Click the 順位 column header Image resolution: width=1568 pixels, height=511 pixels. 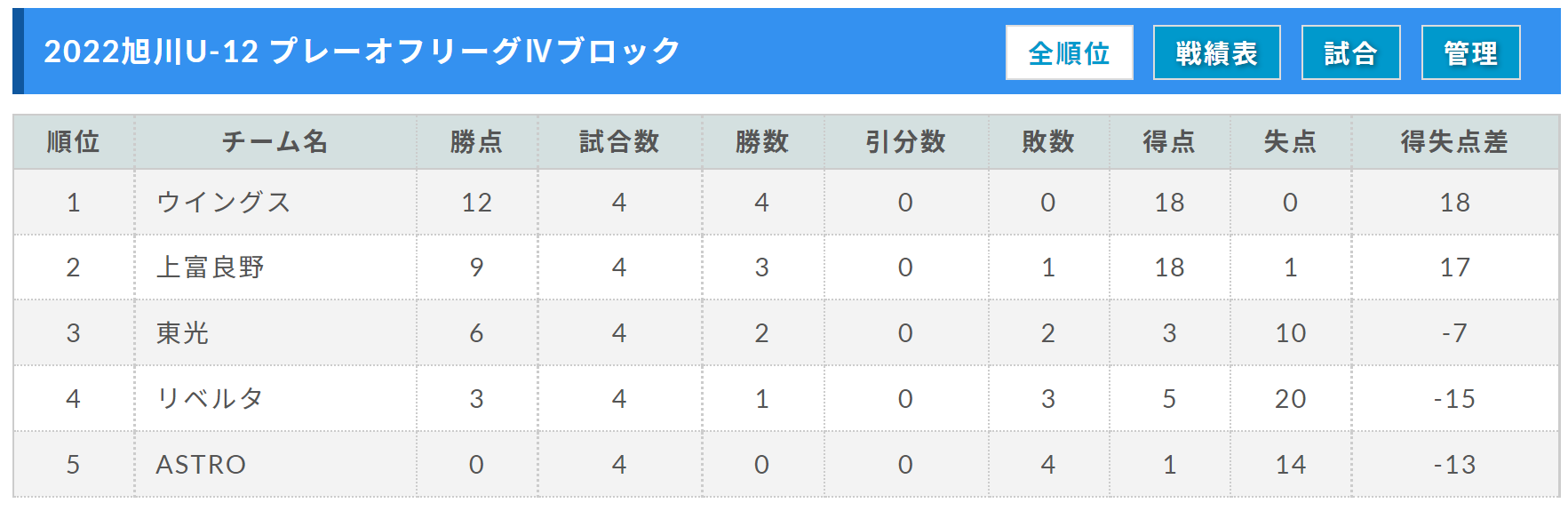tap(73, 141)
